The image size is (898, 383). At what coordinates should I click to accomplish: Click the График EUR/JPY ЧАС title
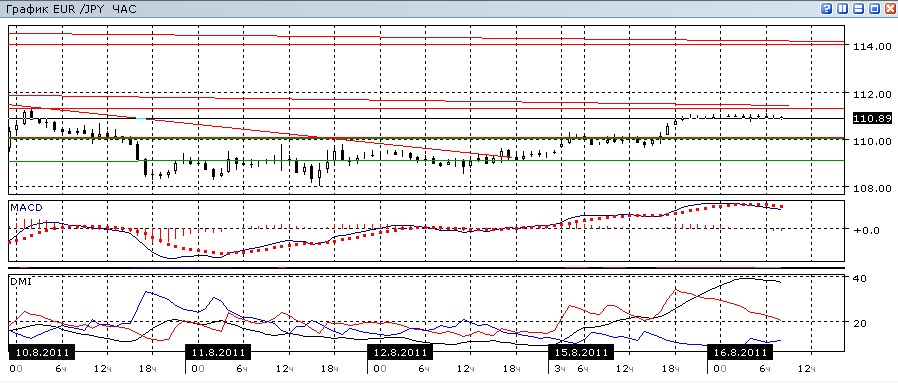[71, 9]
